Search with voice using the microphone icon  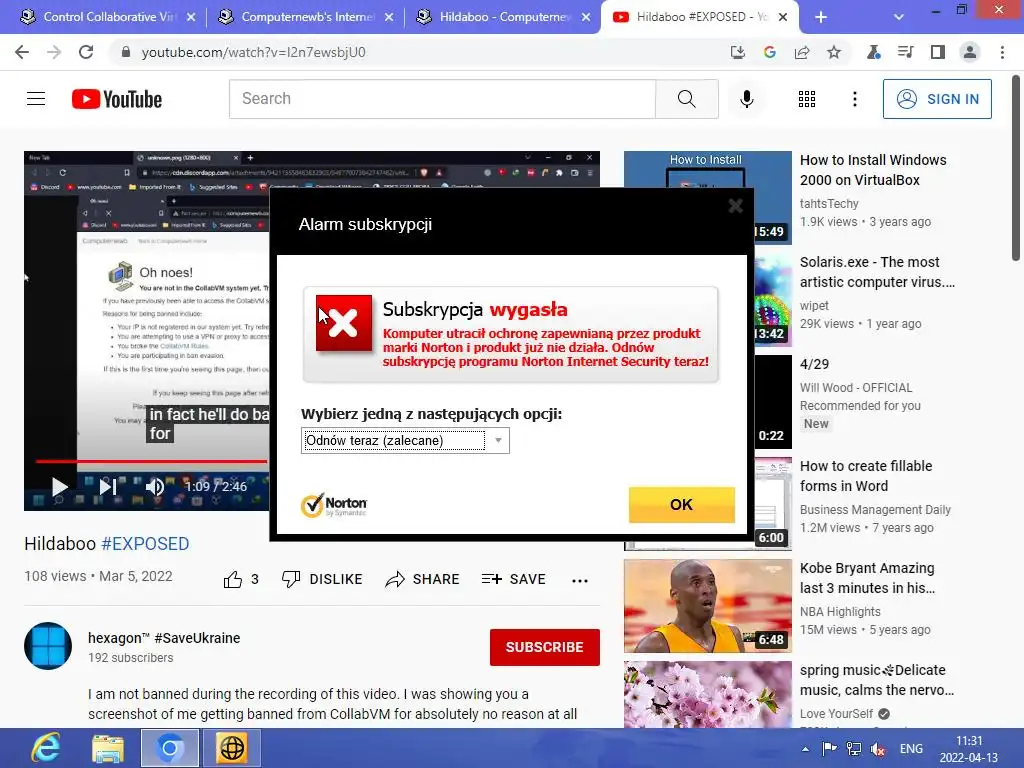[x=746, y=99]
